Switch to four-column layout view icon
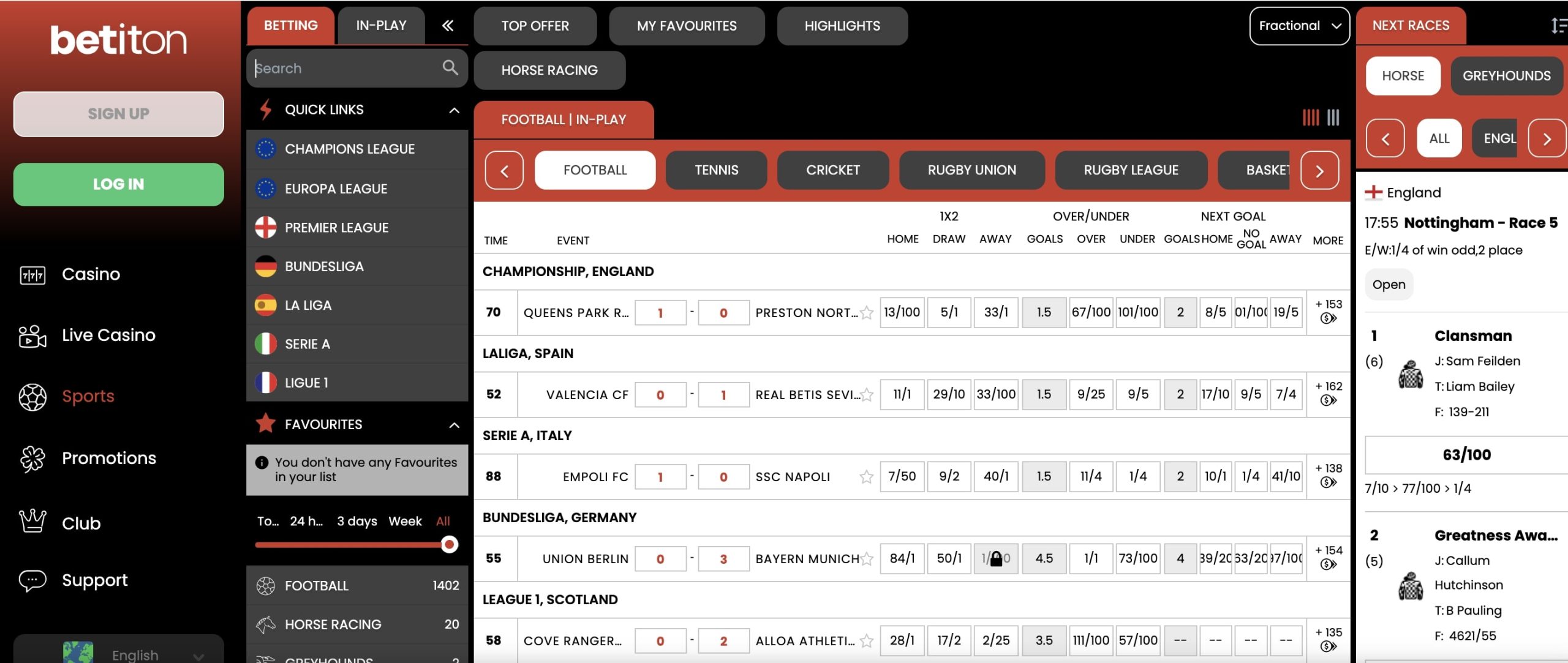1568x663 pixels. coord(1311,118)
